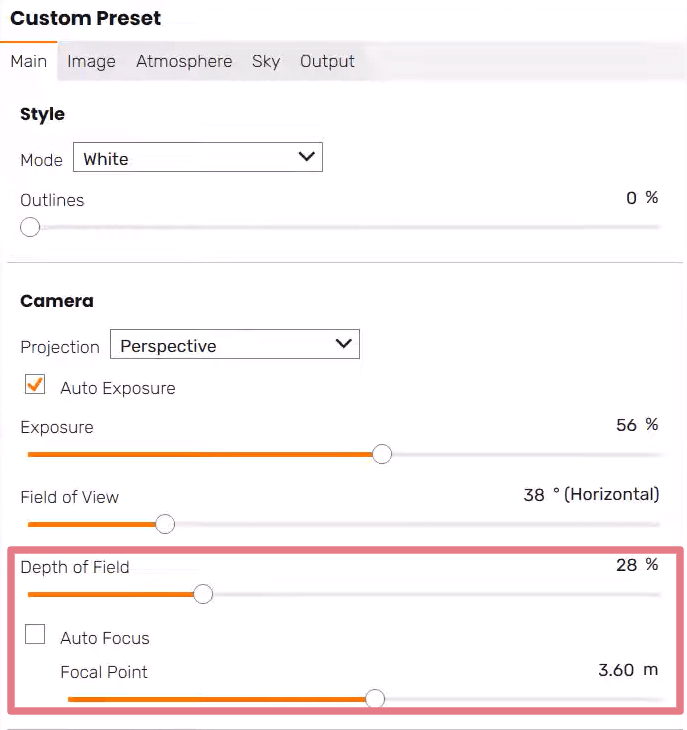
Task: Click the Outlines slider handle
Action: 30,227
